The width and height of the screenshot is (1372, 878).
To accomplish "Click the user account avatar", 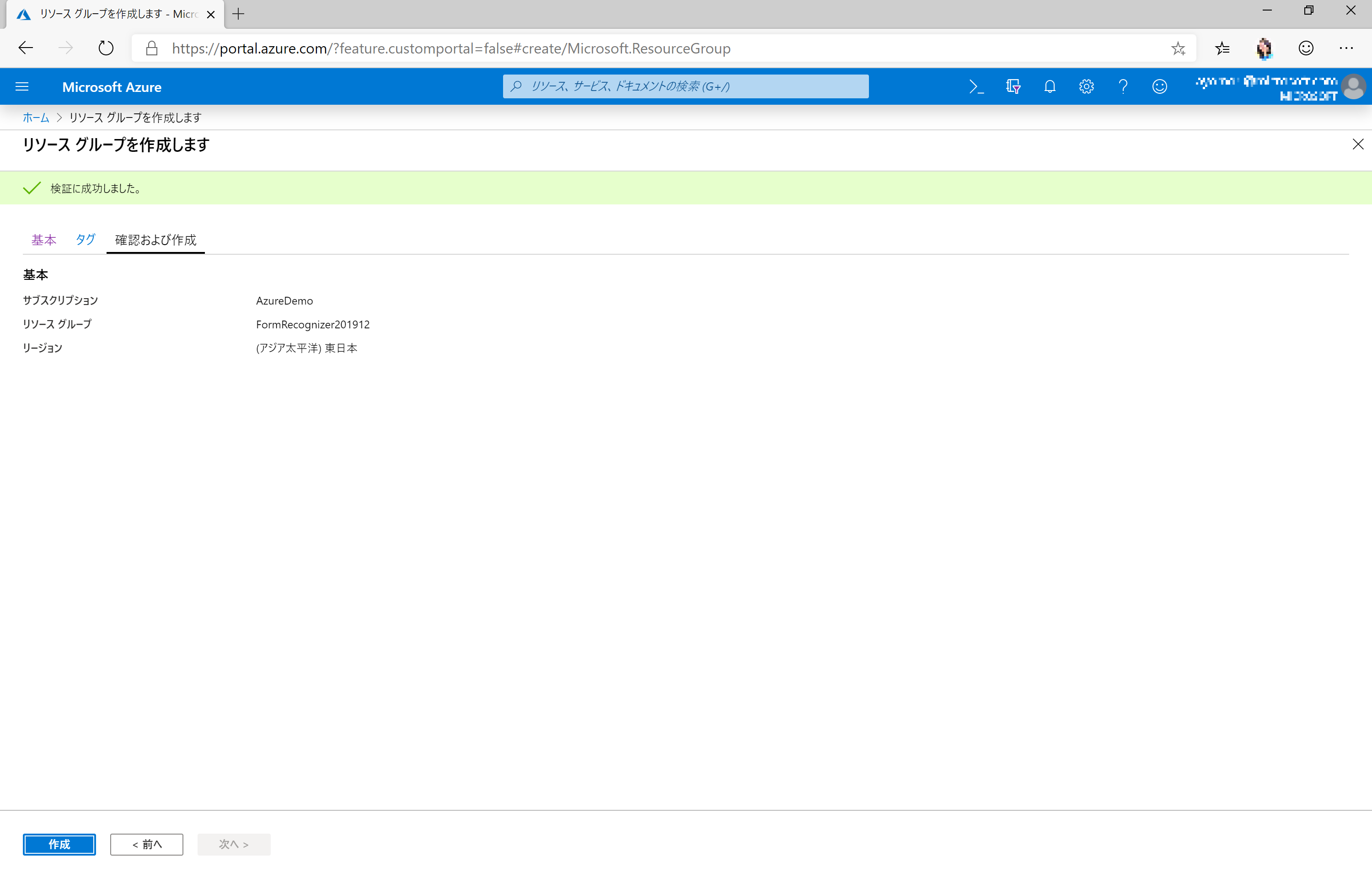I will pos(1353,87).
